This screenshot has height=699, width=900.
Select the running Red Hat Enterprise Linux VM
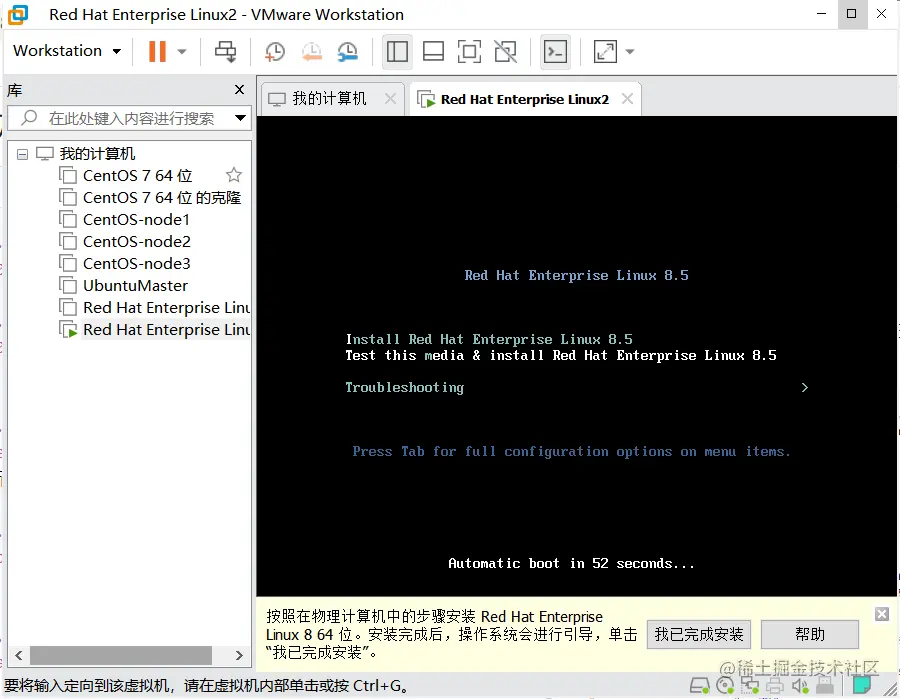[166, 329]
